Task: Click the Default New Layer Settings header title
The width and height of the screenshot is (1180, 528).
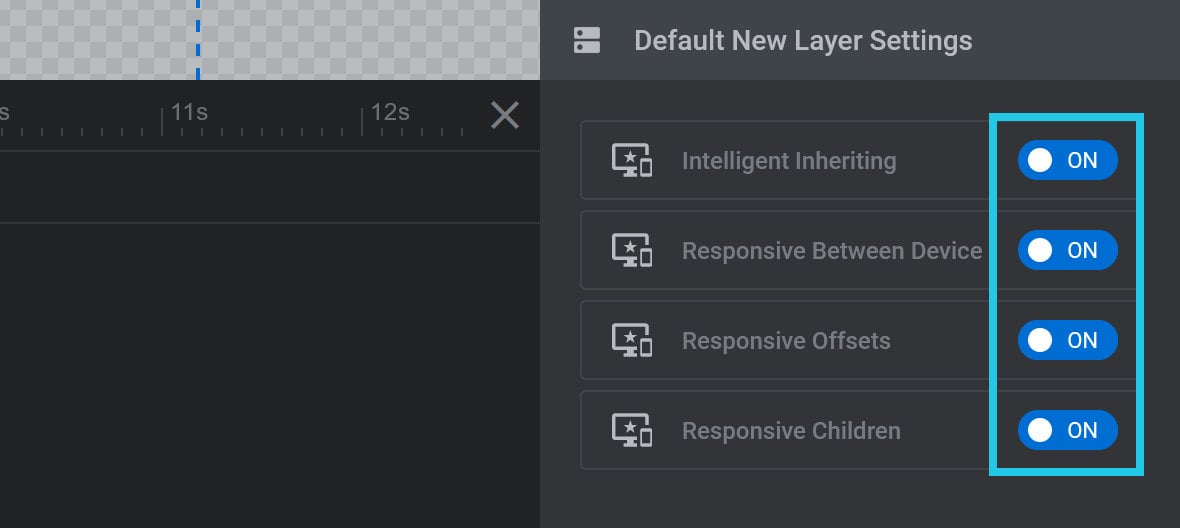Action: point(803,41)
